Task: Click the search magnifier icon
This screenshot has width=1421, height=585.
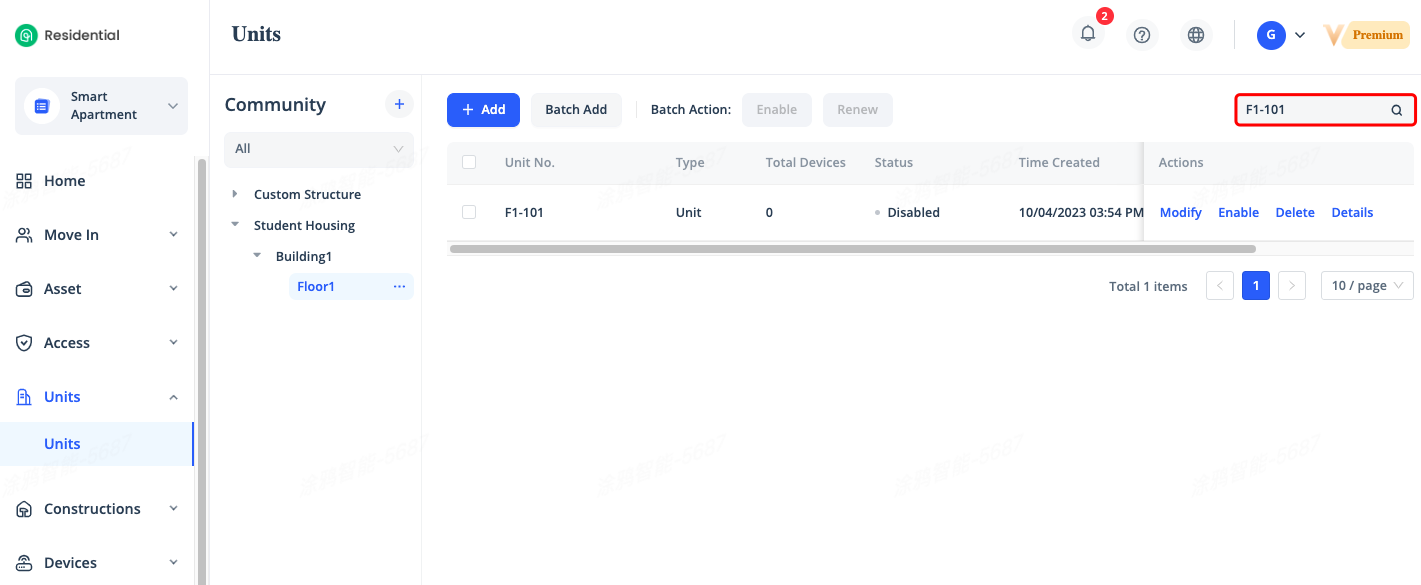Action: point(1396,110)
